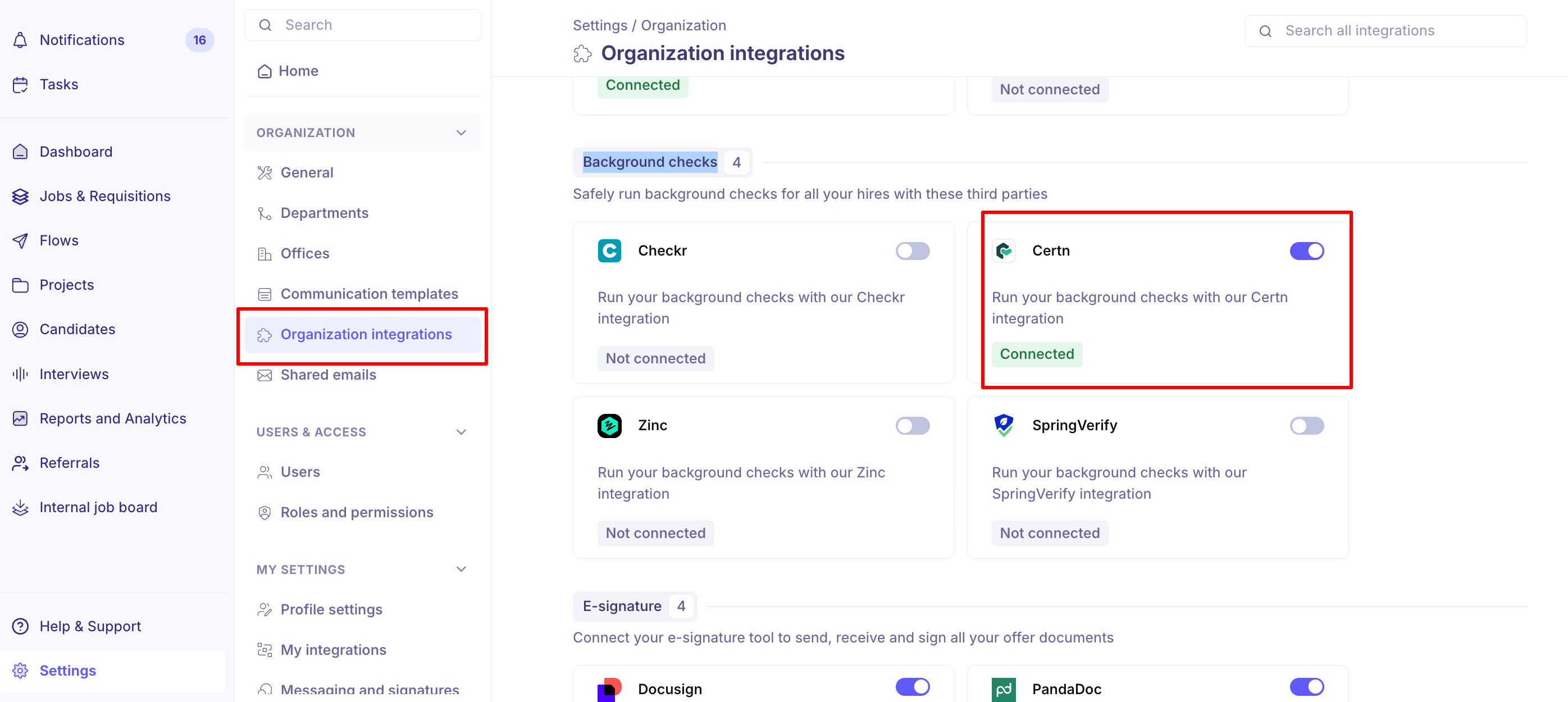Click the Settings breadcrumb link
1568x702 pixels.
tap(600, 26)
